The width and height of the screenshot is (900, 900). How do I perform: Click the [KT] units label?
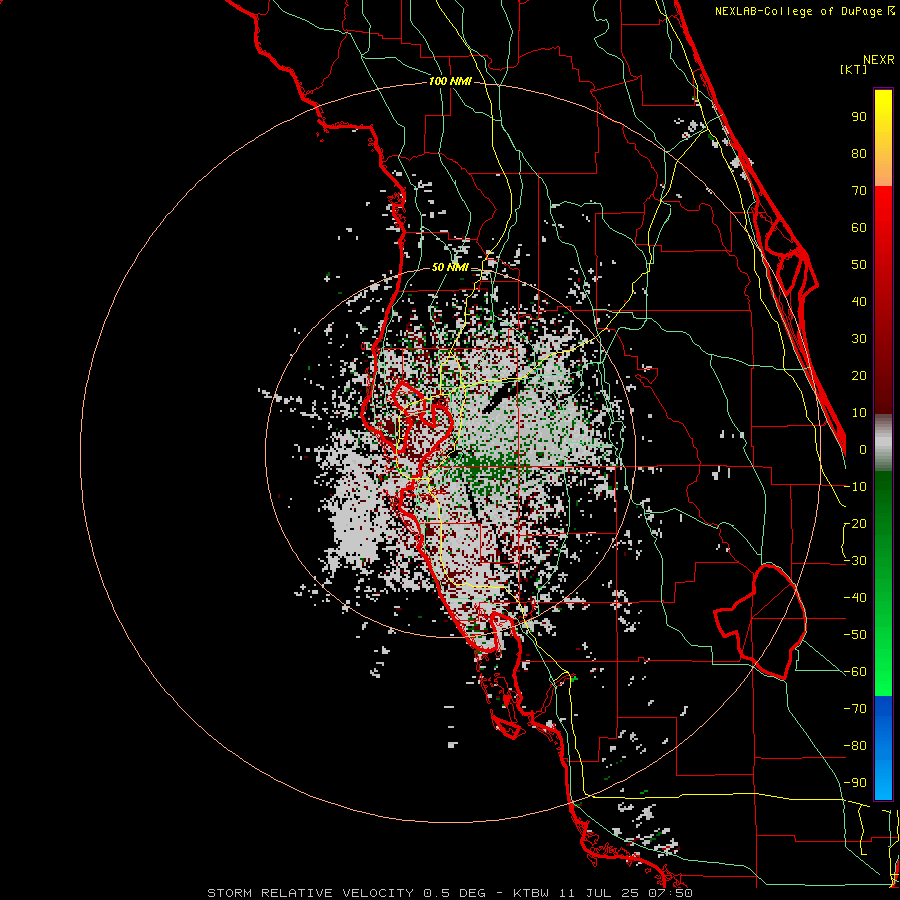point(853,69)
